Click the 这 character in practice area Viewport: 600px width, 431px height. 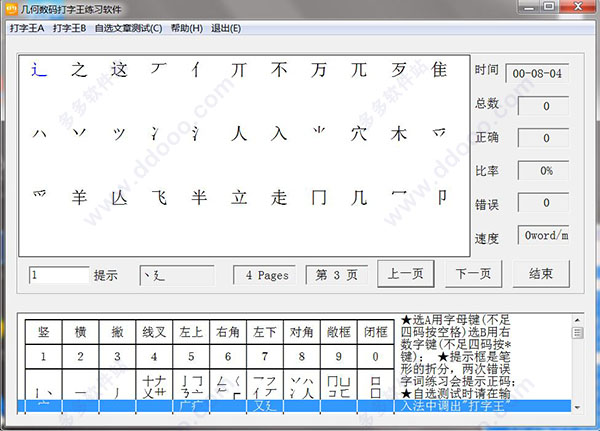119,70
